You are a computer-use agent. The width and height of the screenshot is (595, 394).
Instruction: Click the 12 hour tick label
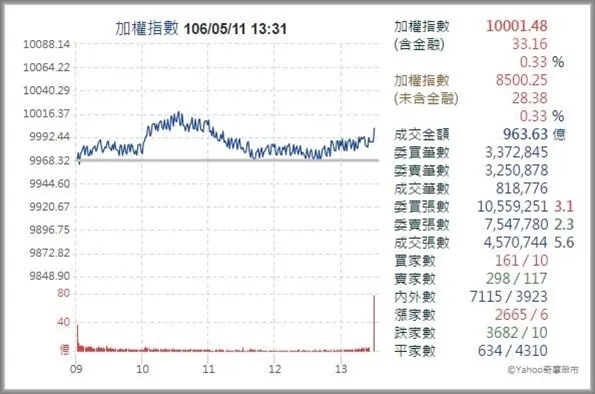coord(275,369)
